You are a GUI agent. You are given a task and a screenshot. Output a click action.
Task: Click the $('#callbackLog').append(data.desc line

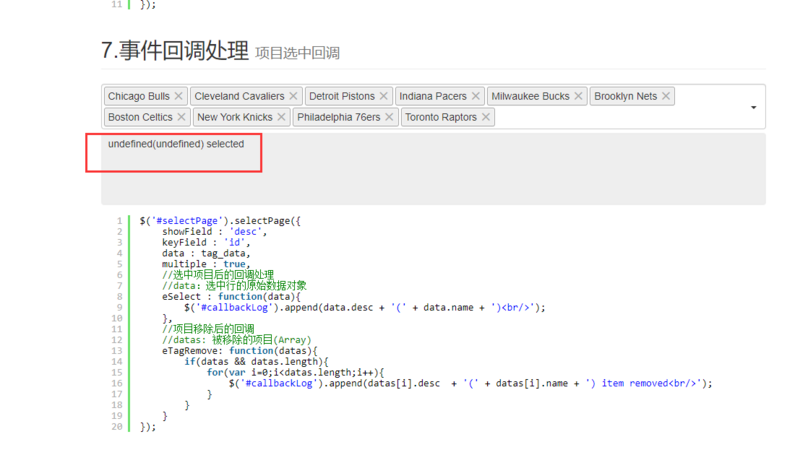(x=365, y=308)
